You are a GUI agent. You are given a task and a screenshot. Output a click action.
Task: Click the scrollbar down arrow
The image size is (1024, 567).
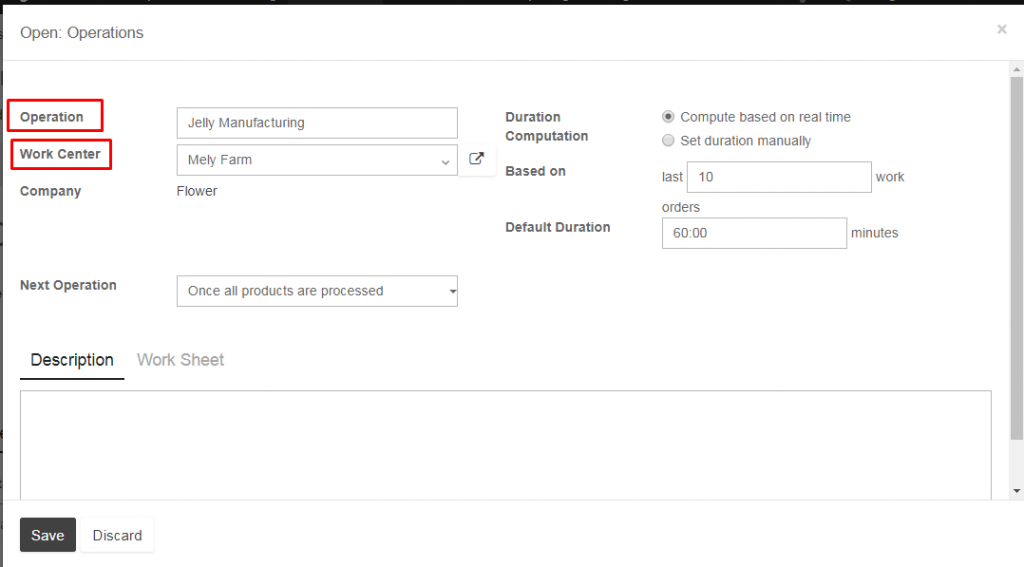coord(1017,491)
